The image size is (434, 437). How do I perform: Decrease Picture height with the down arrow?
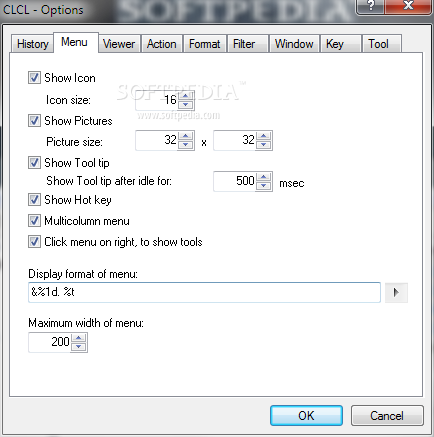(264, 145)
